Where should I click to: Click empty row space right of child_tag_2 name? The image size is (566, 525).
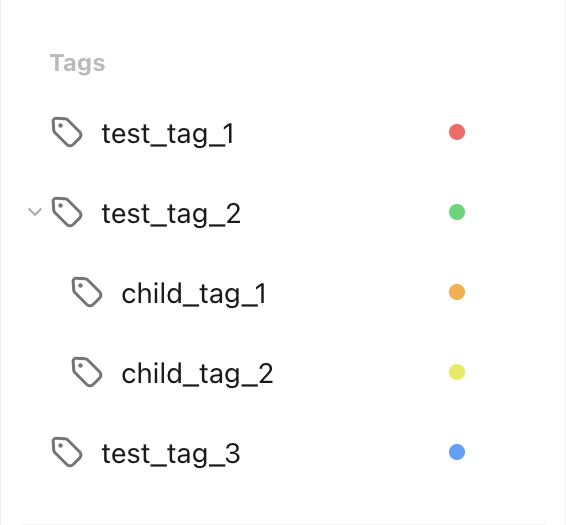click(x=361, y=372)
